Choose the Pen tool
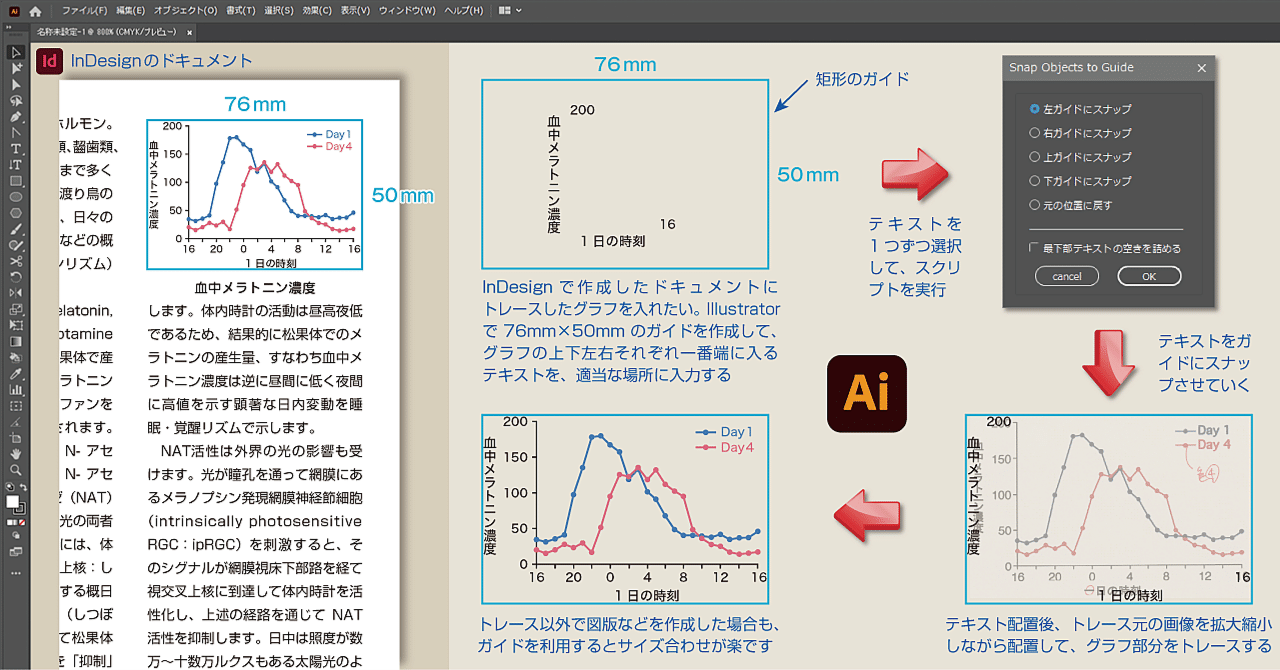This screenshot has height=670, width=1280. pos(15,119)
